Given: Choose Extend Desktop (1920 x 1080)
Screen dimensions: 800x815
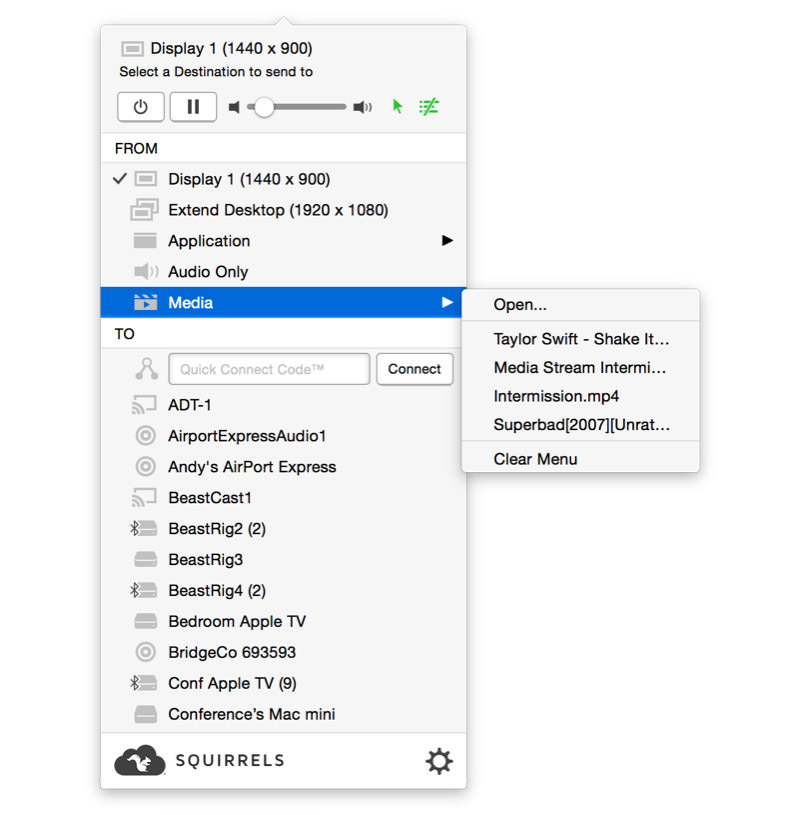Looking at the screenshot, I should click(283, 210).
